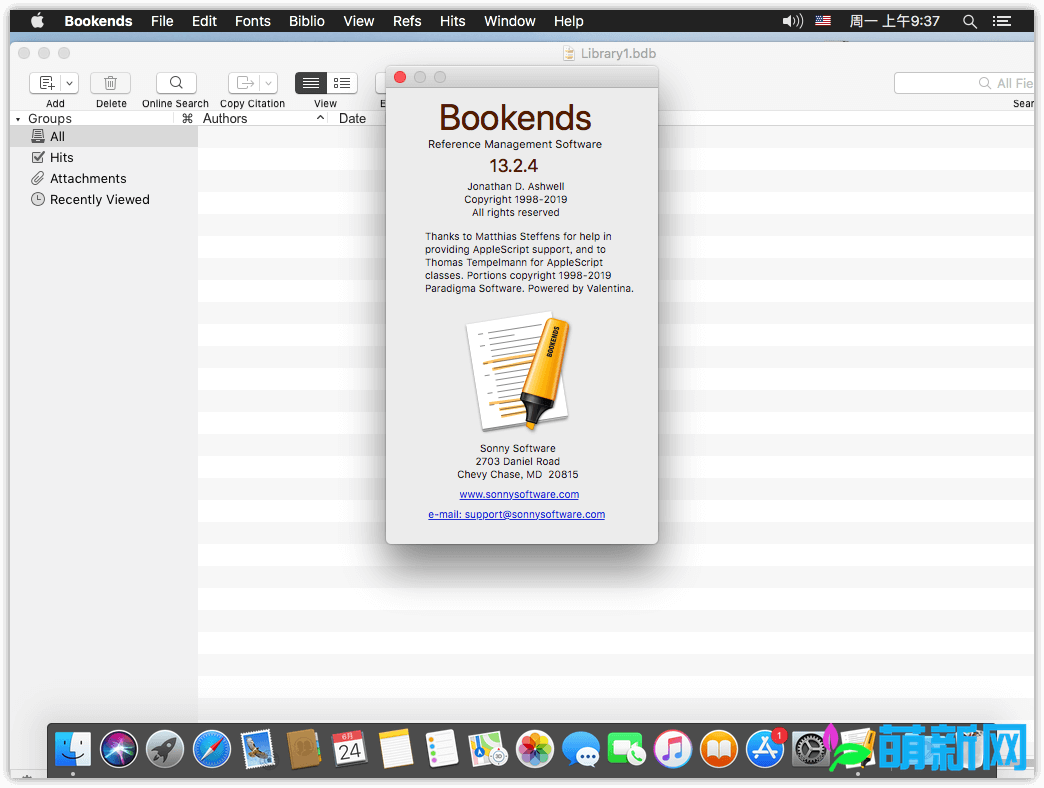Viewport: 1044px width, 788px height.
Task: Open Launchpad rocket in the Dock
Action: pos(165,749)
